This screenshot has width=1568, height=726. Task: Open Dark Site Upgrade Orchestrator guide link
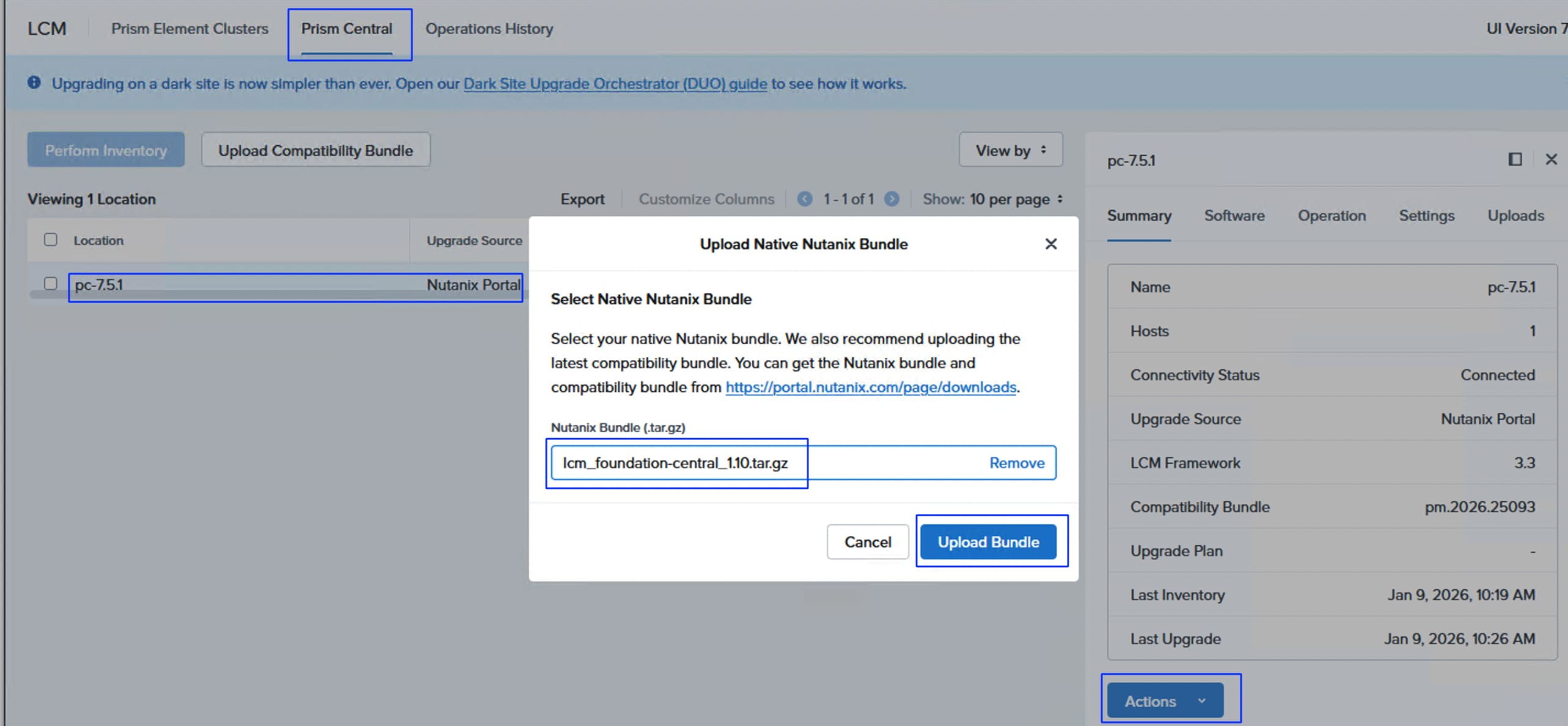point(615,84)
